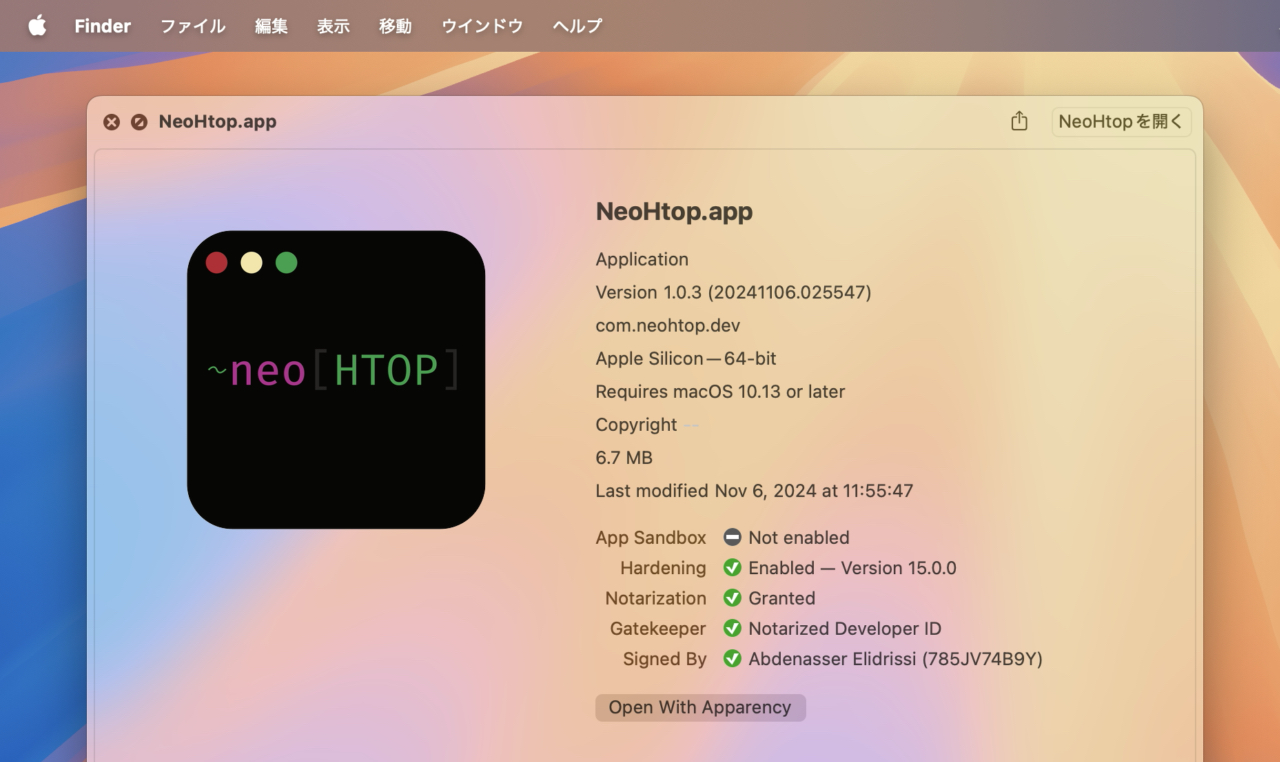
Task: Open the ファイル menu
Action: [x=193, y=26]
